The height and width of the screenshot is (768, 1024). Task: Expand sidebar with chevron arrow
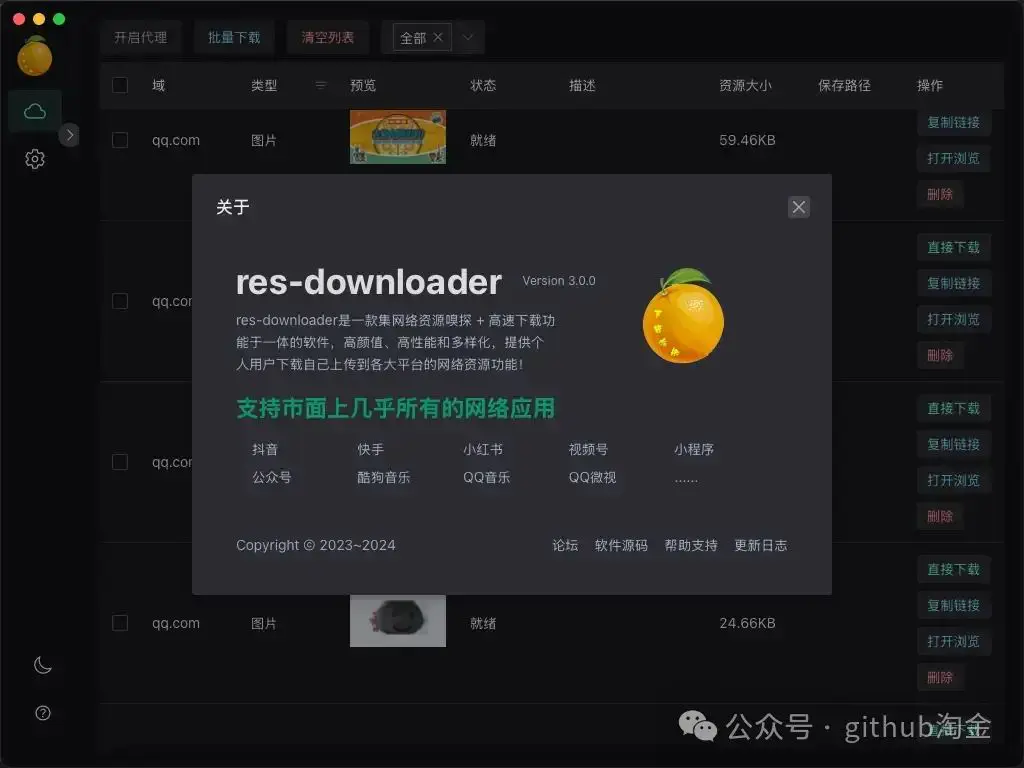(69, 135)
